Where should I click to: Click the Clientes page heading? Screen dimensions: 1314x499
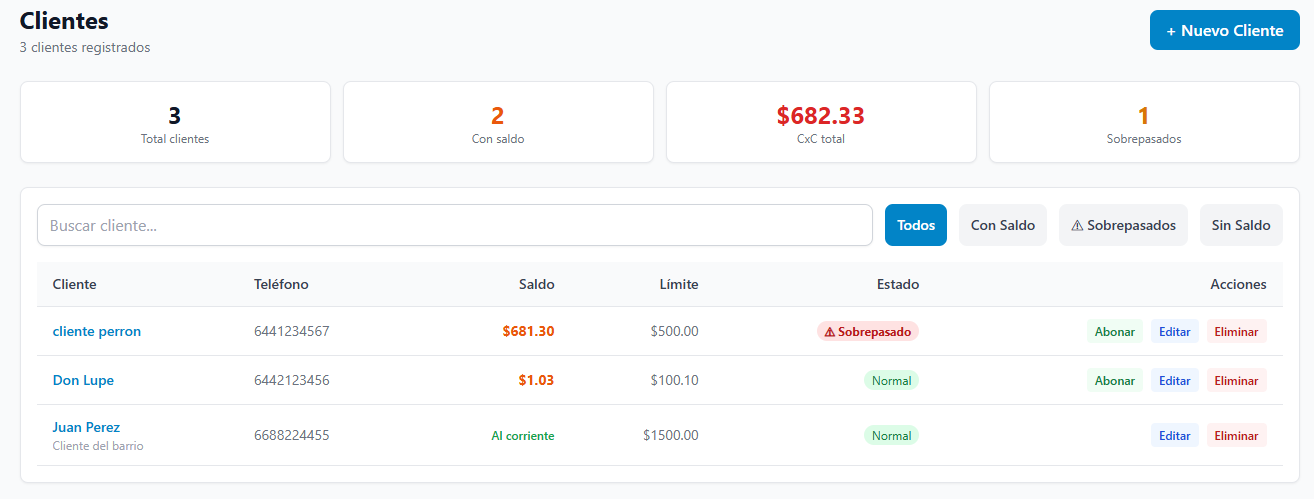[x=64, y=20]
